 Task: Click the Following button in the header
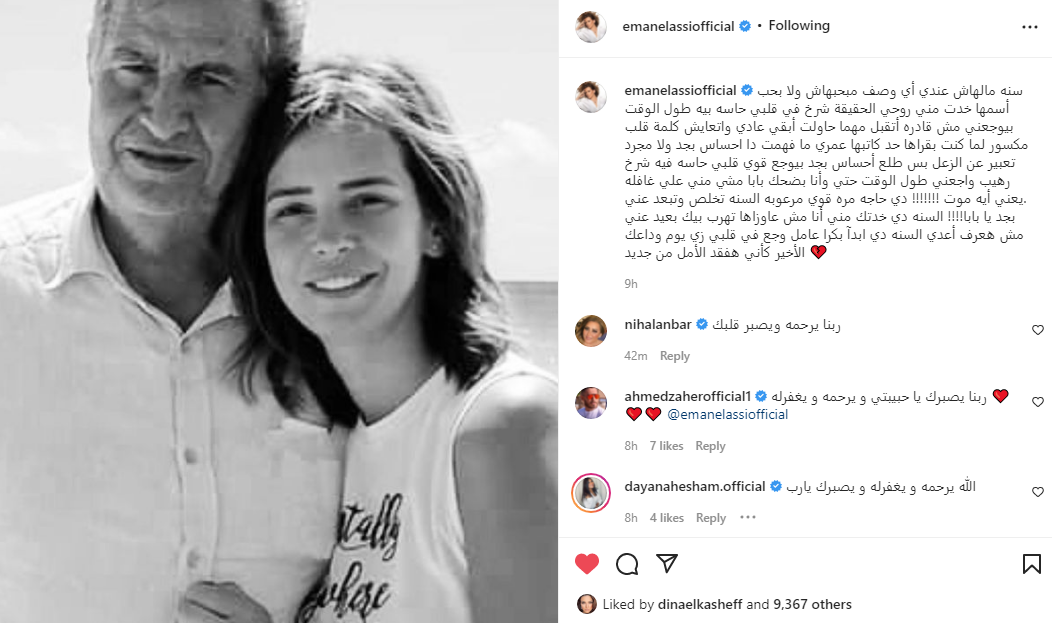coord(799,25)
